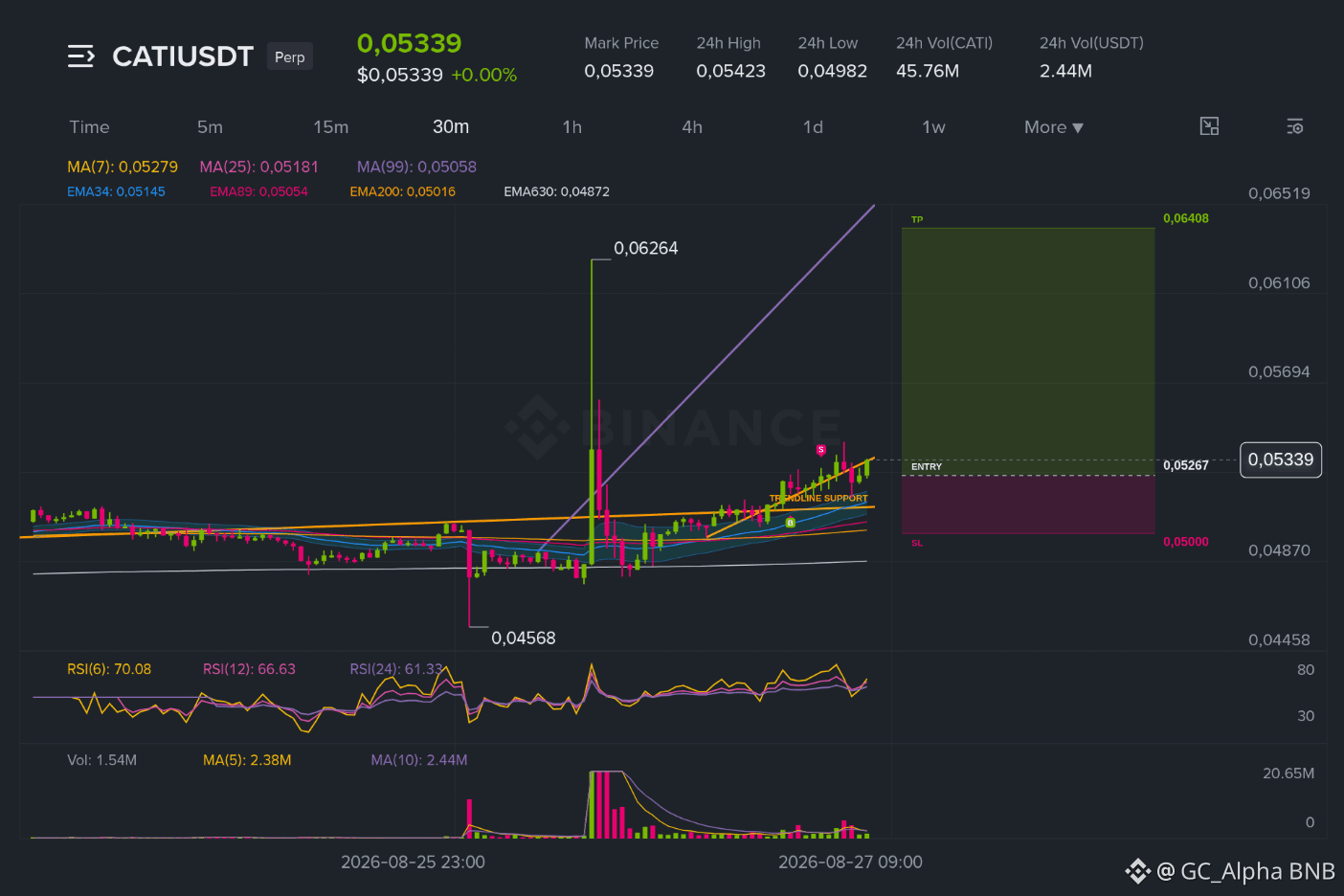Click the current price tag 0,05339 on axis
Viewport: 1344px width, 896px height.
point(1281,459)
